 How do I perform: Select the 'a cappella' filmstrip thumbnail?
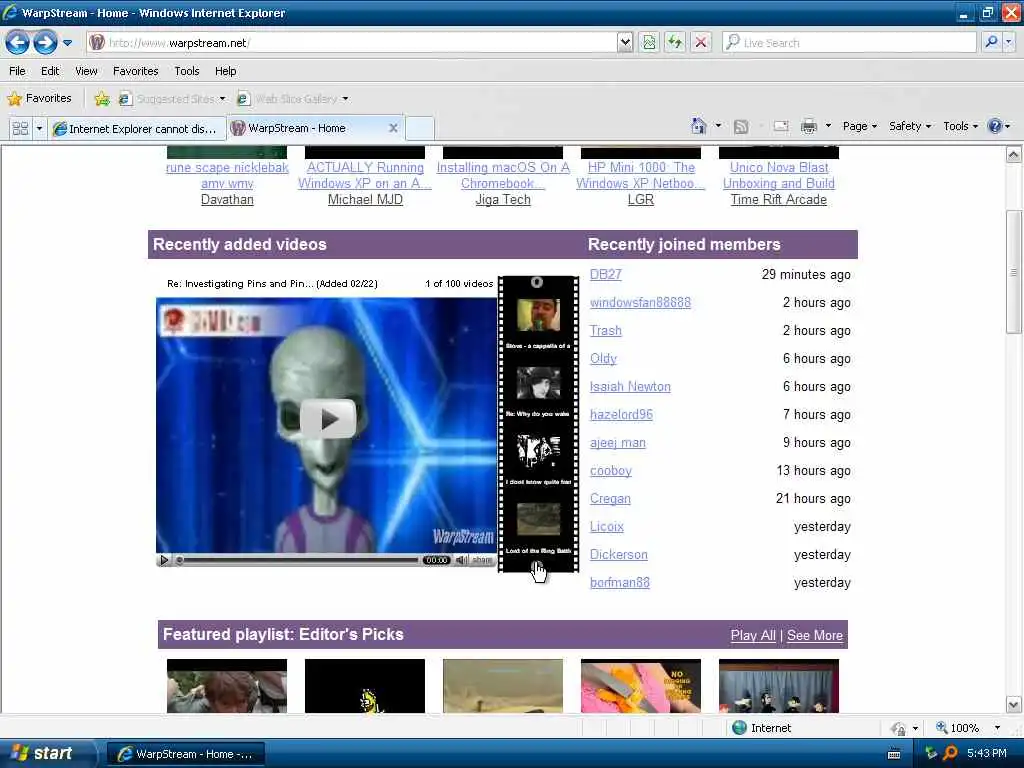(538, 316)
